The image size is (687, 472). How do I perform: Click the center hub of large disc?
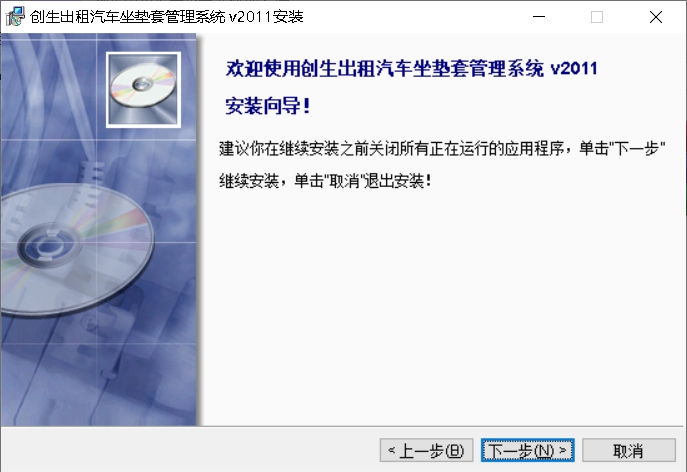(x=49, y=245)
